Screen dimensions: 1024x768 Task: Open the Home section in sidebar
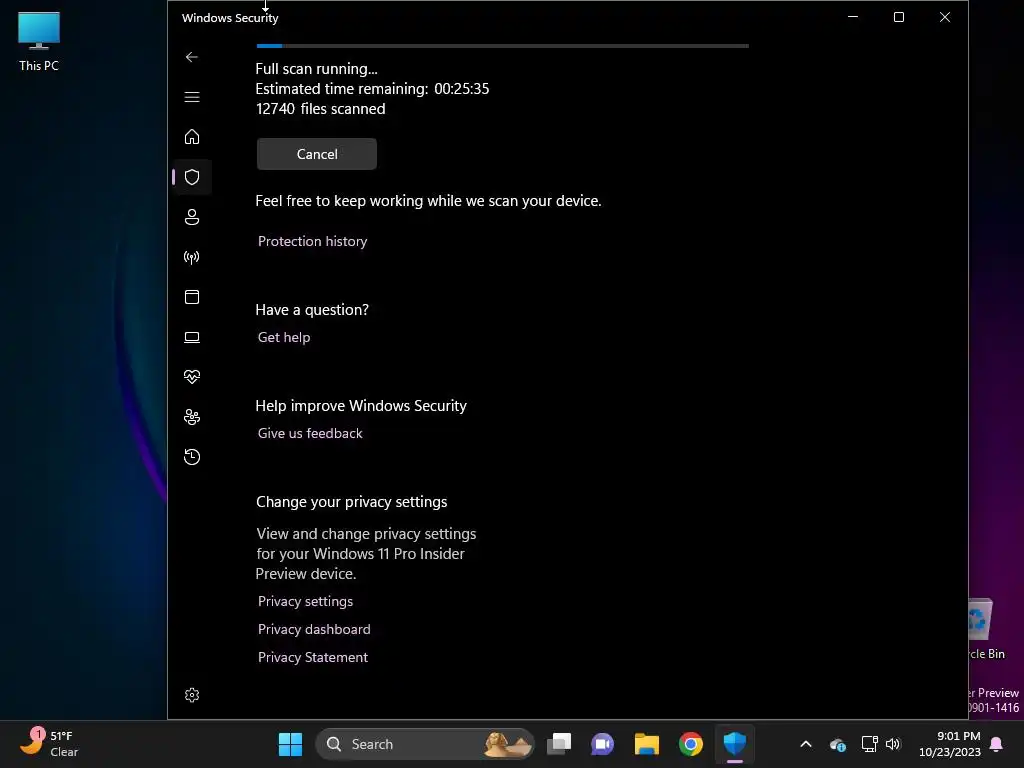coord(191,136)
